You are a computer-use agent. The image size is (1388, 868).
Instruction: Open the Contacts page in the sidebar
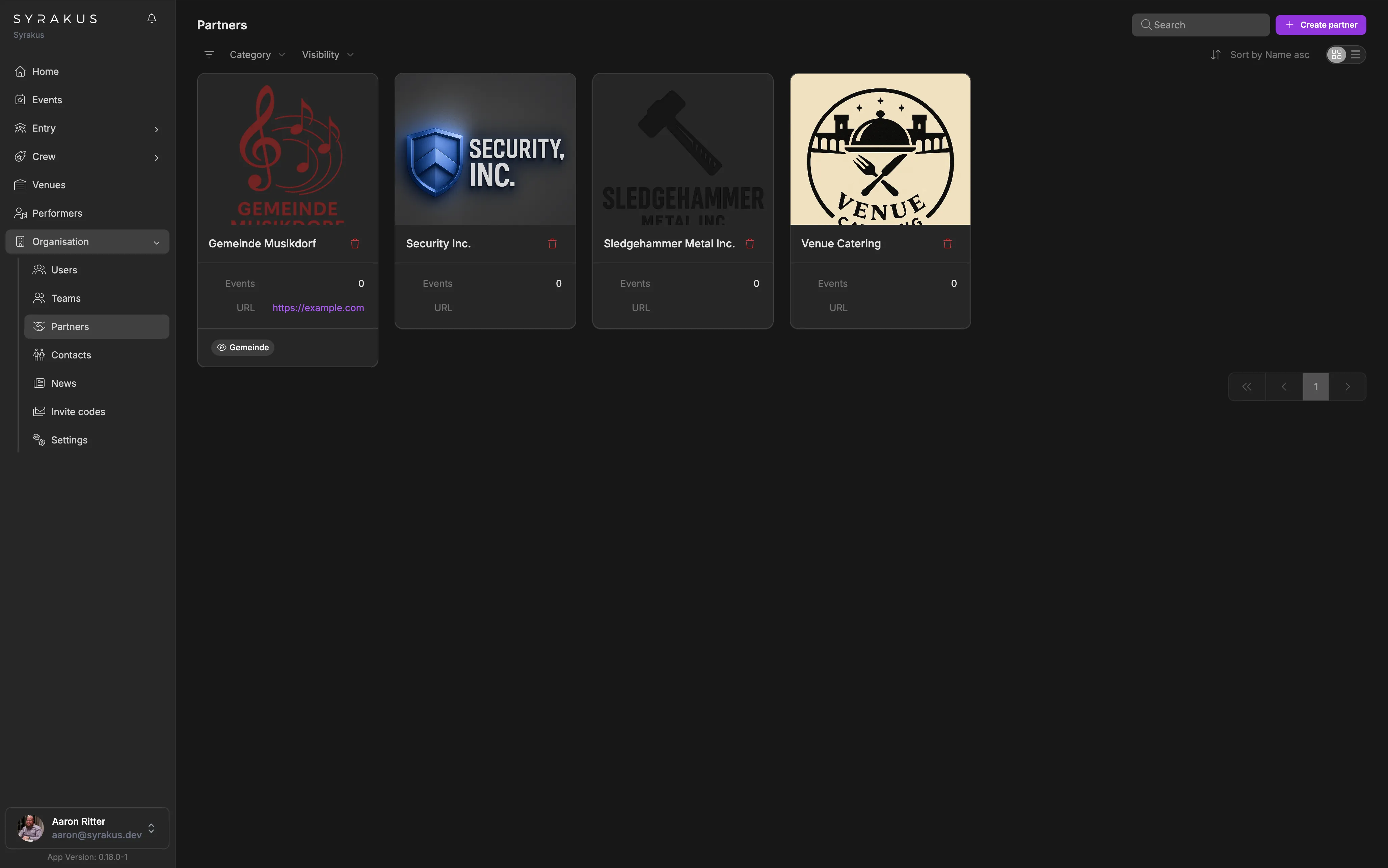click(x=71, y=355)
